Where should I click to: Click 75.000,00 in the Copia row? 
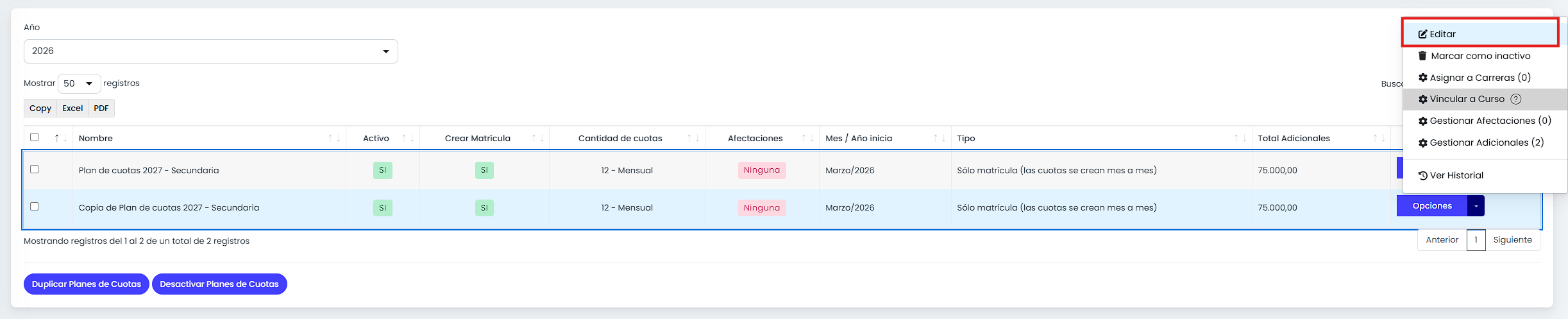coord(1277,207)
